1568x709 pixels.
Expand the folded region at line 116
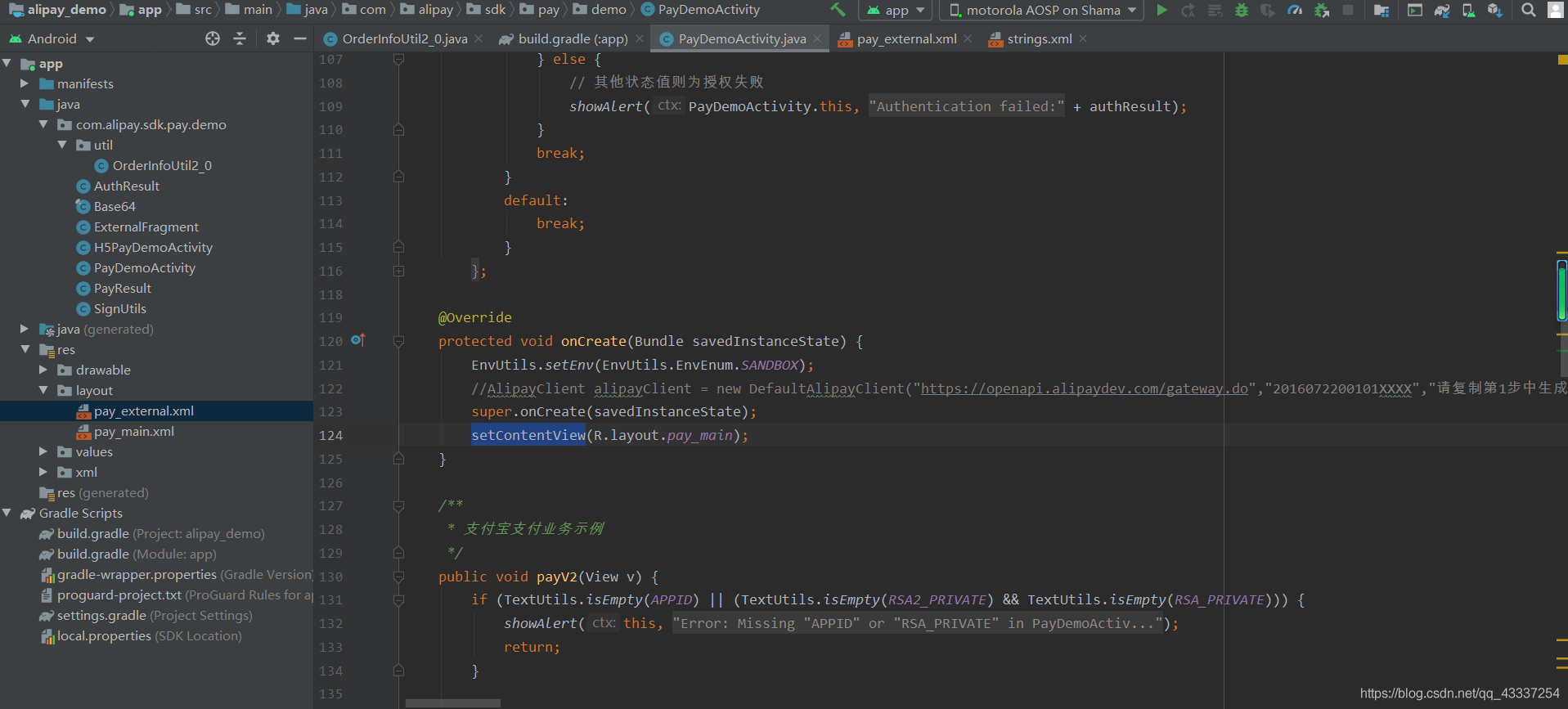tap(398, 271)
